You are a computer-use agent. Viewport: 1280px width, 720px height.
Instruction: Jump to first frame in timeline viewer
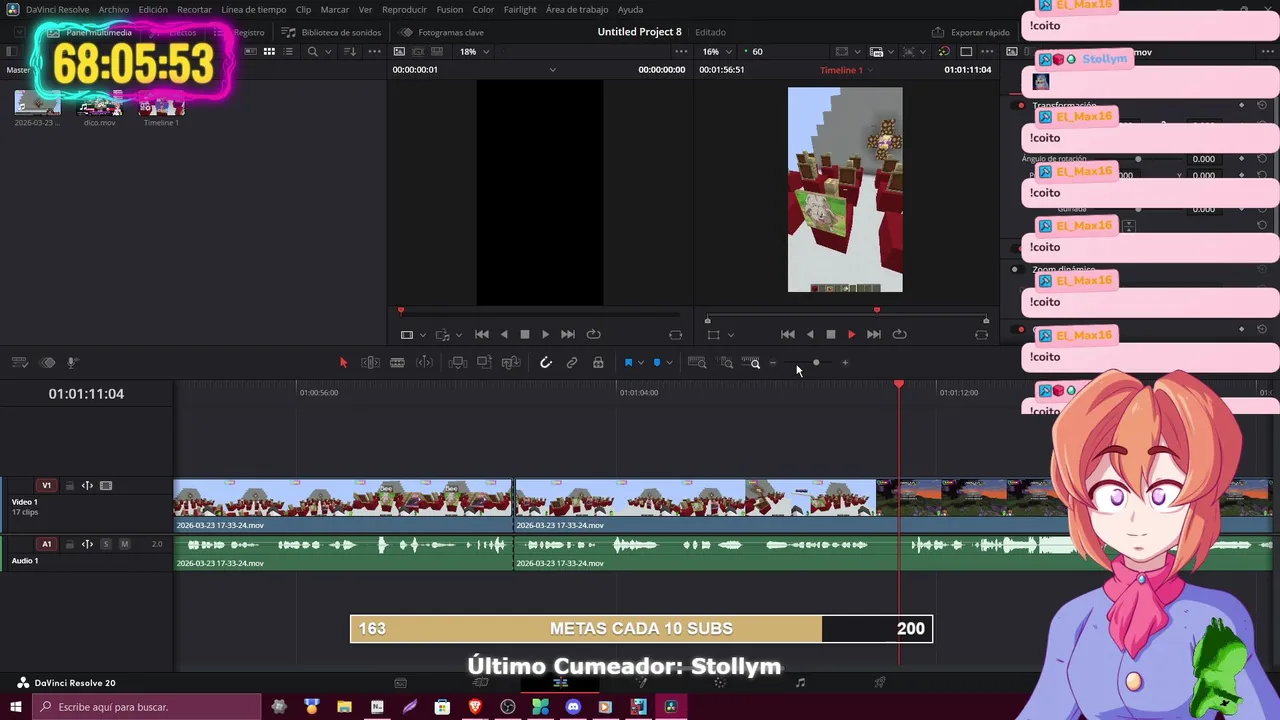788,335
